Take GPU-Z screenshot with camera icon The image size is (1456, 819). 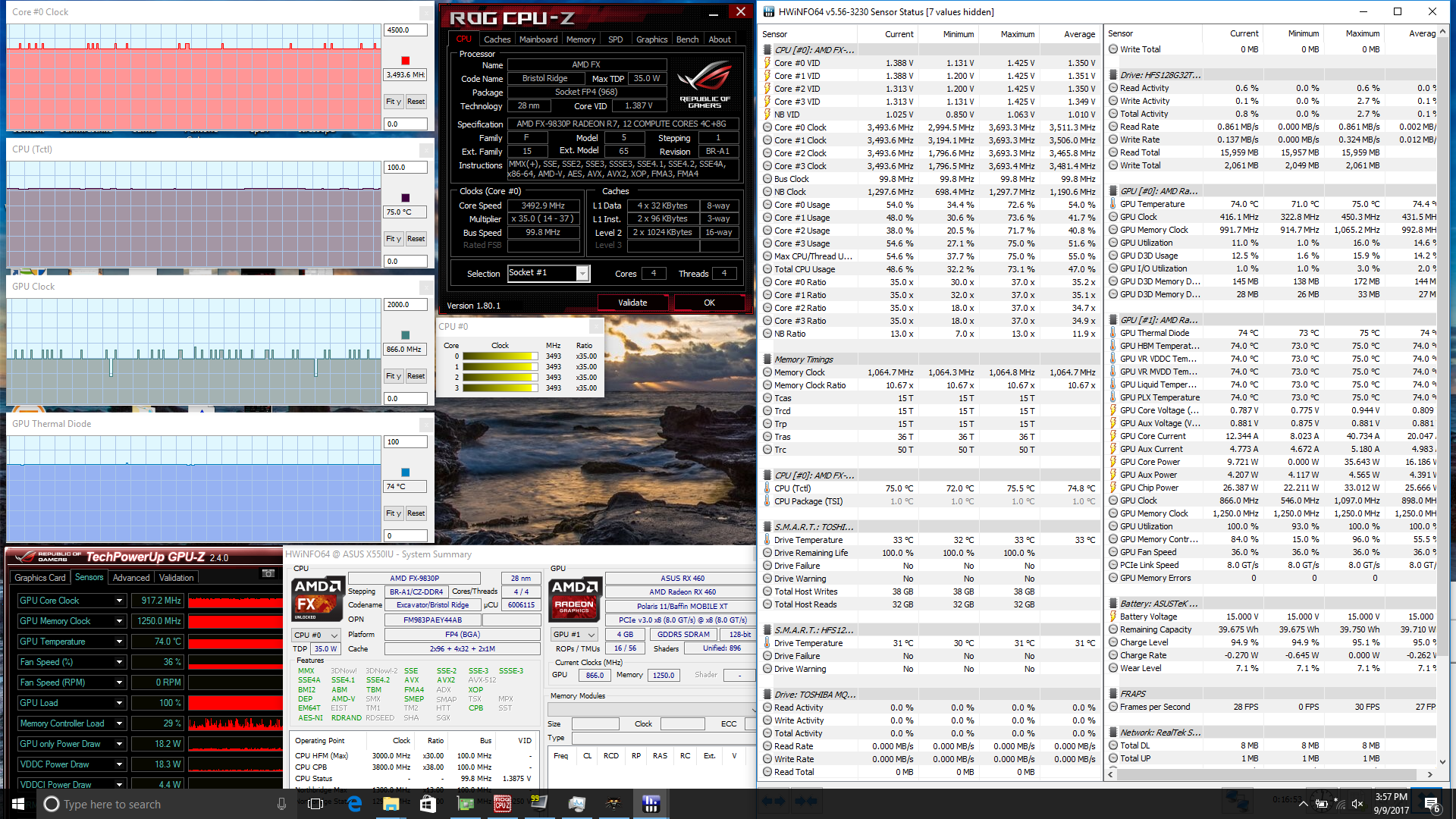click(268, 573)
